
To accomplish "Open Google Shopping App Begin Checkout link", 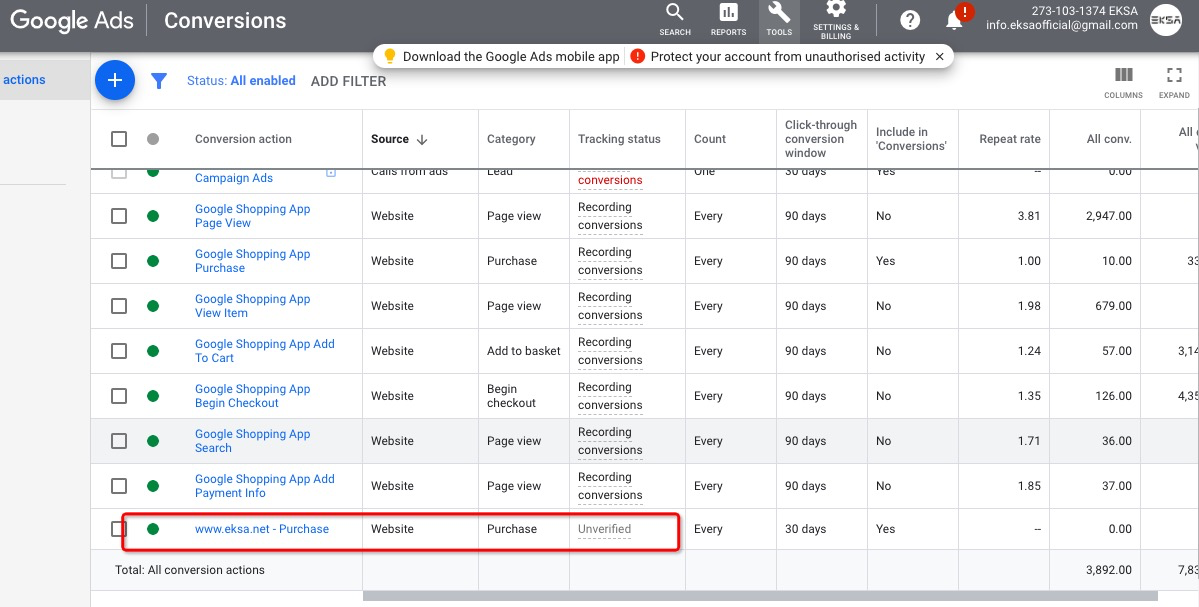I will pos(252,396).
